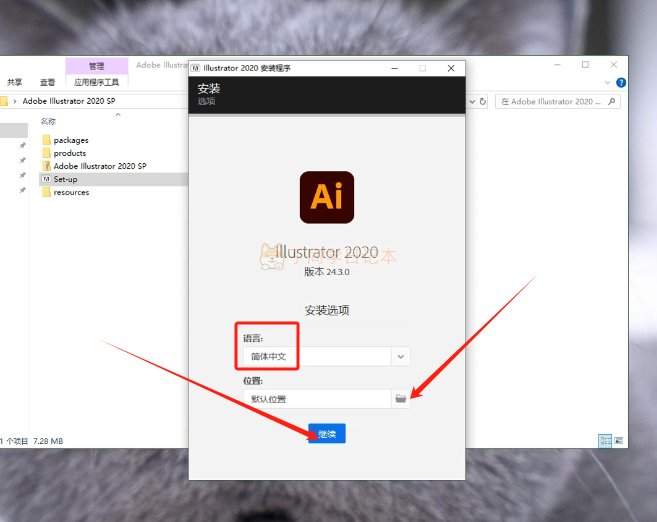Open Explorer help question mark icon
Image resolution: width=657 pixels, height=522 pixels.
[621, 83]
